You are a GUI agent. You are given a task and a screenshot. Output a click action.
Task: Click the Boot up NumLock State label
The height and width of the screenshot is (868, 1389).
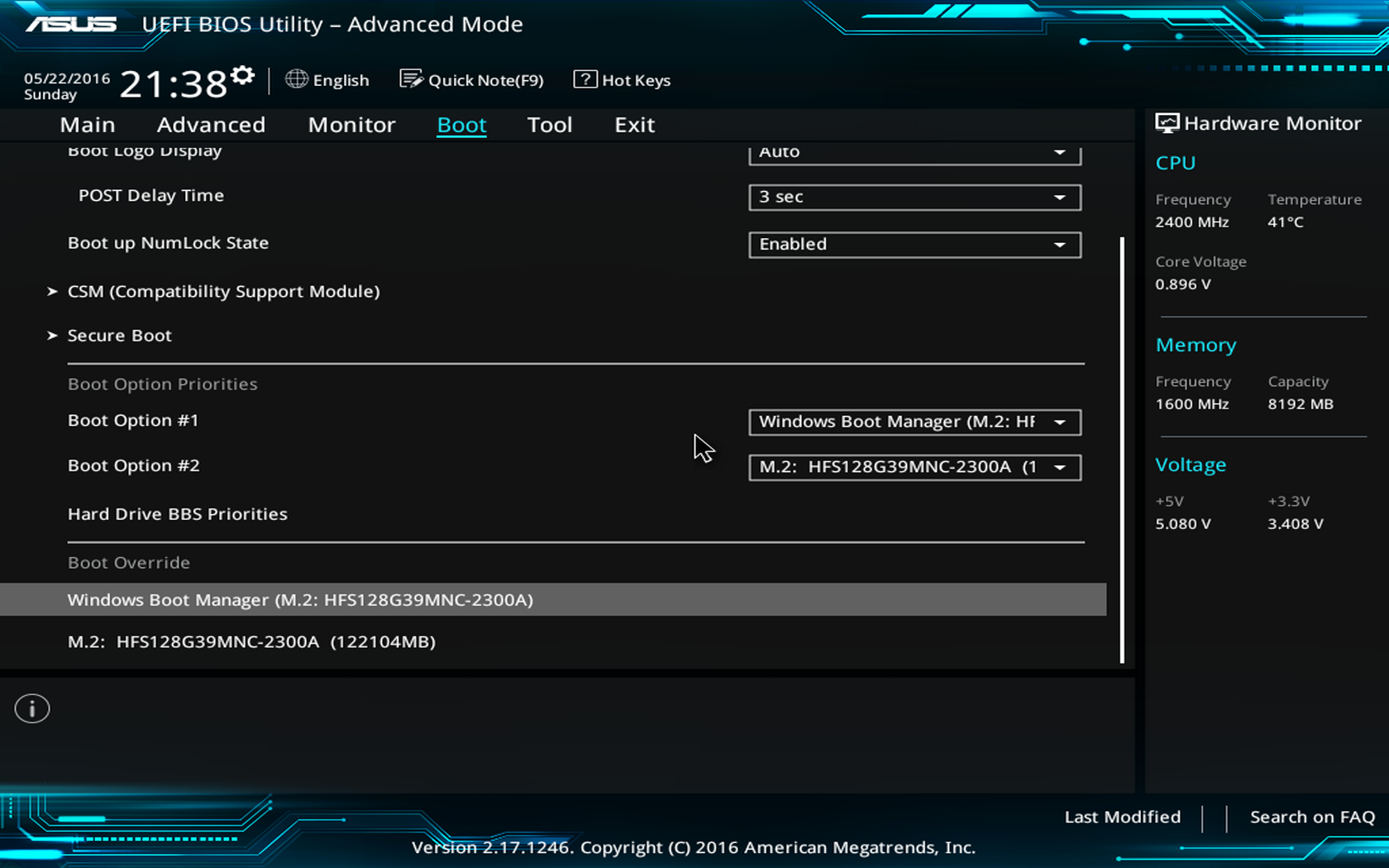[x=168, y=243]
